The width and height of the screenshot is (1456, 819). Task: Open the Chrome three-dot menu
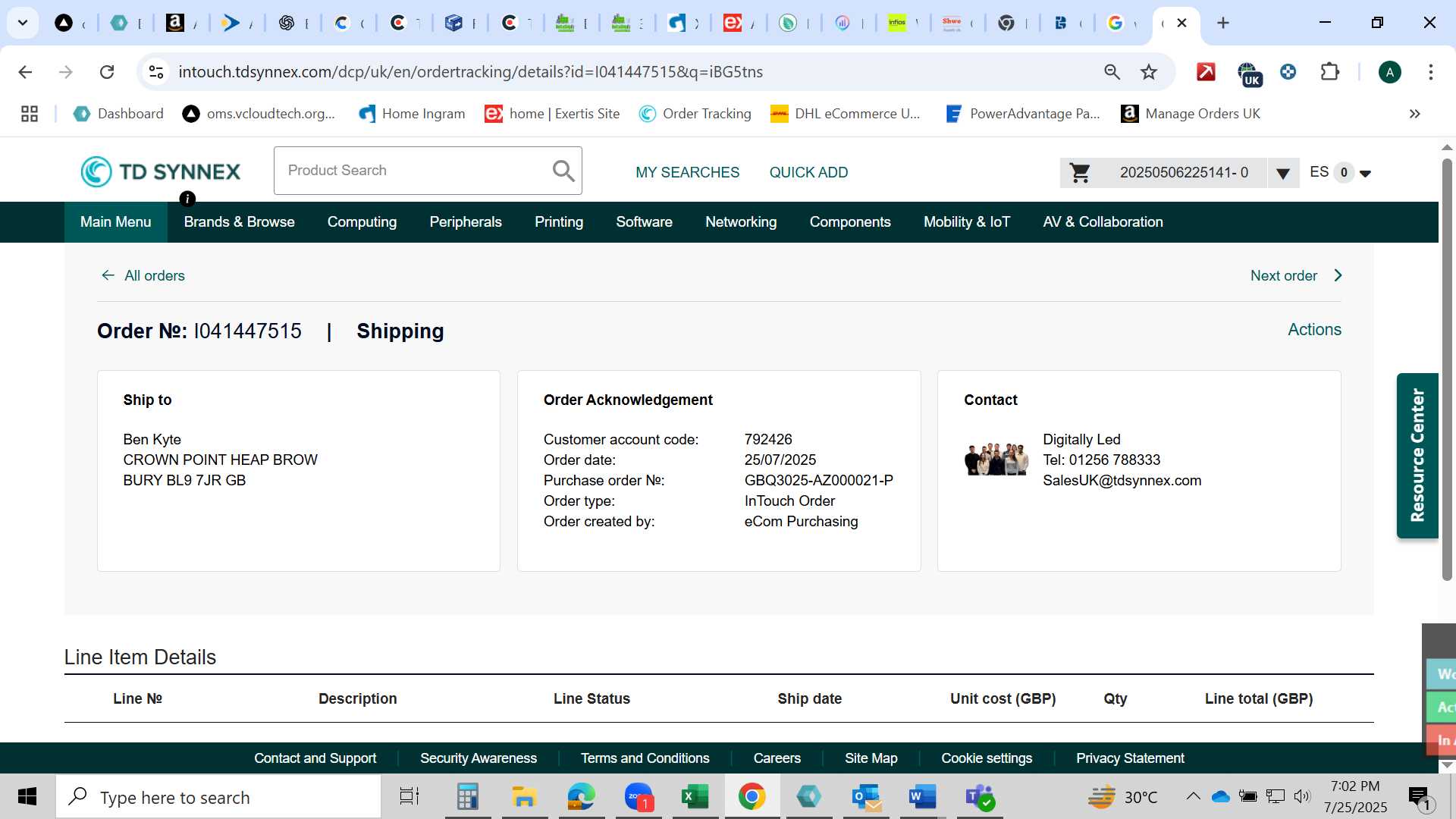1430,72
